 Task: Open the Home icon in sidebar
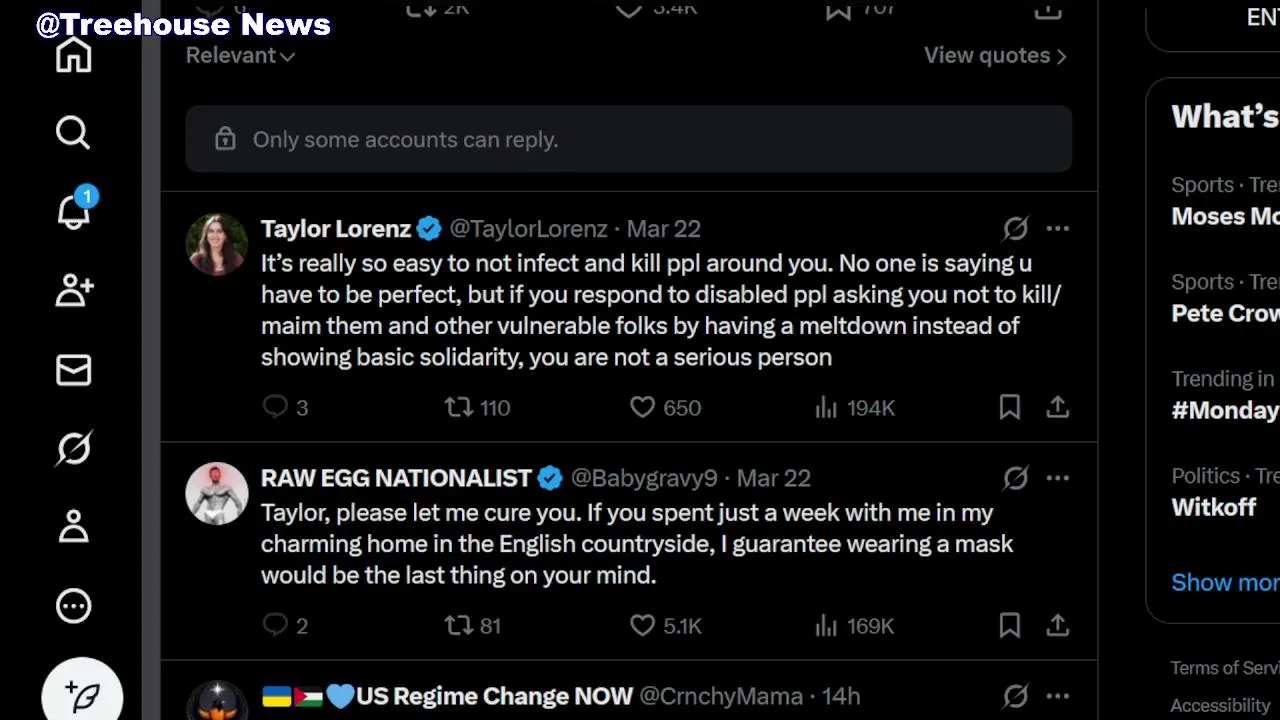pyautogui.click(x=73, y=55)
